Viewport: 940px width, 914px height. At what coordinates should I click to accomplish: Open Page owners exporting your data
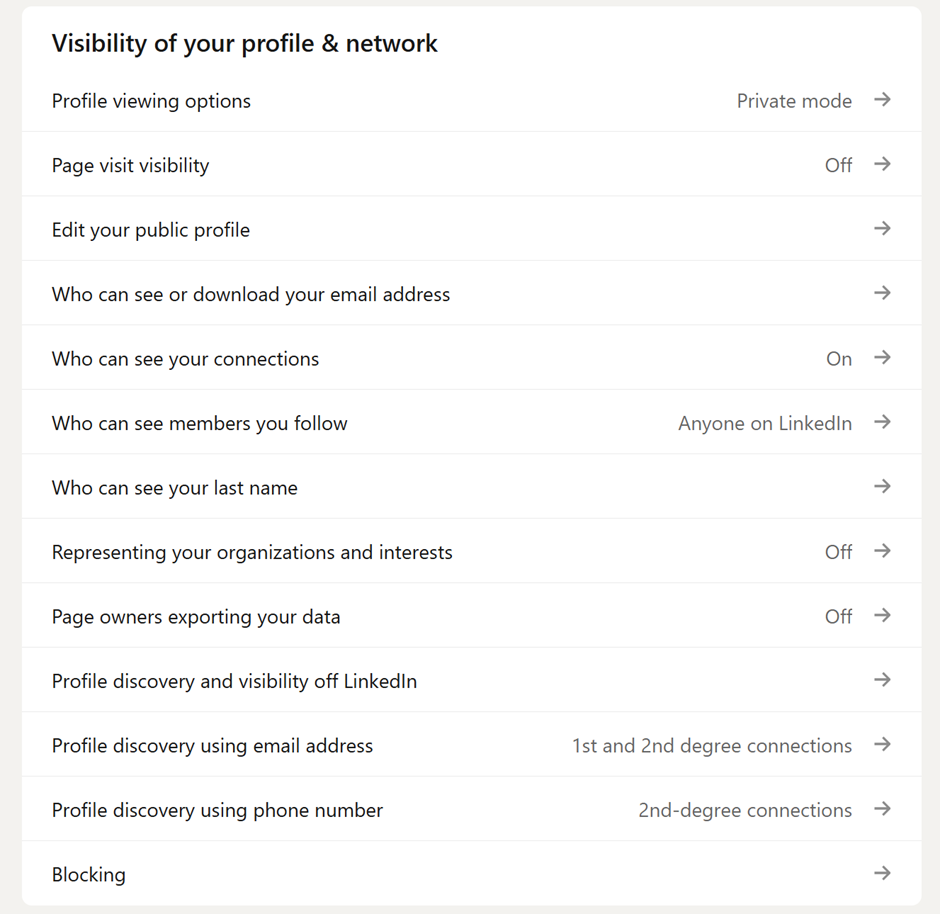[x=196, y=617]
